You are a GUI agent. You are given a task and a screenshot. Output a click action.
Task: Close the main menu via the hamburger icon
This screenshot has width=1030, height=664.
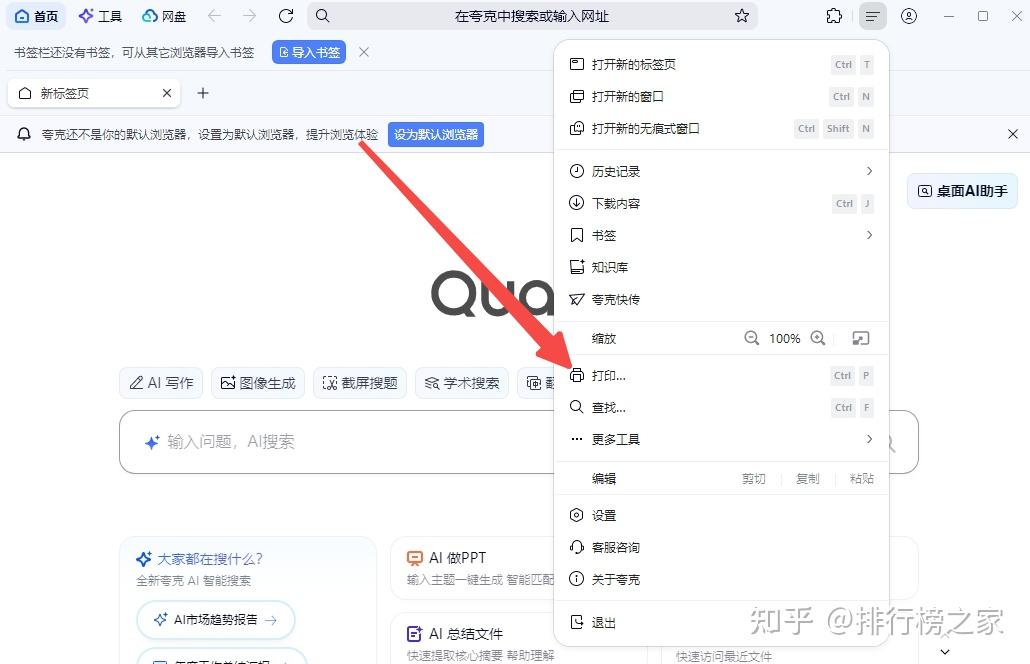pyautogui.click(x=872, y=16)
